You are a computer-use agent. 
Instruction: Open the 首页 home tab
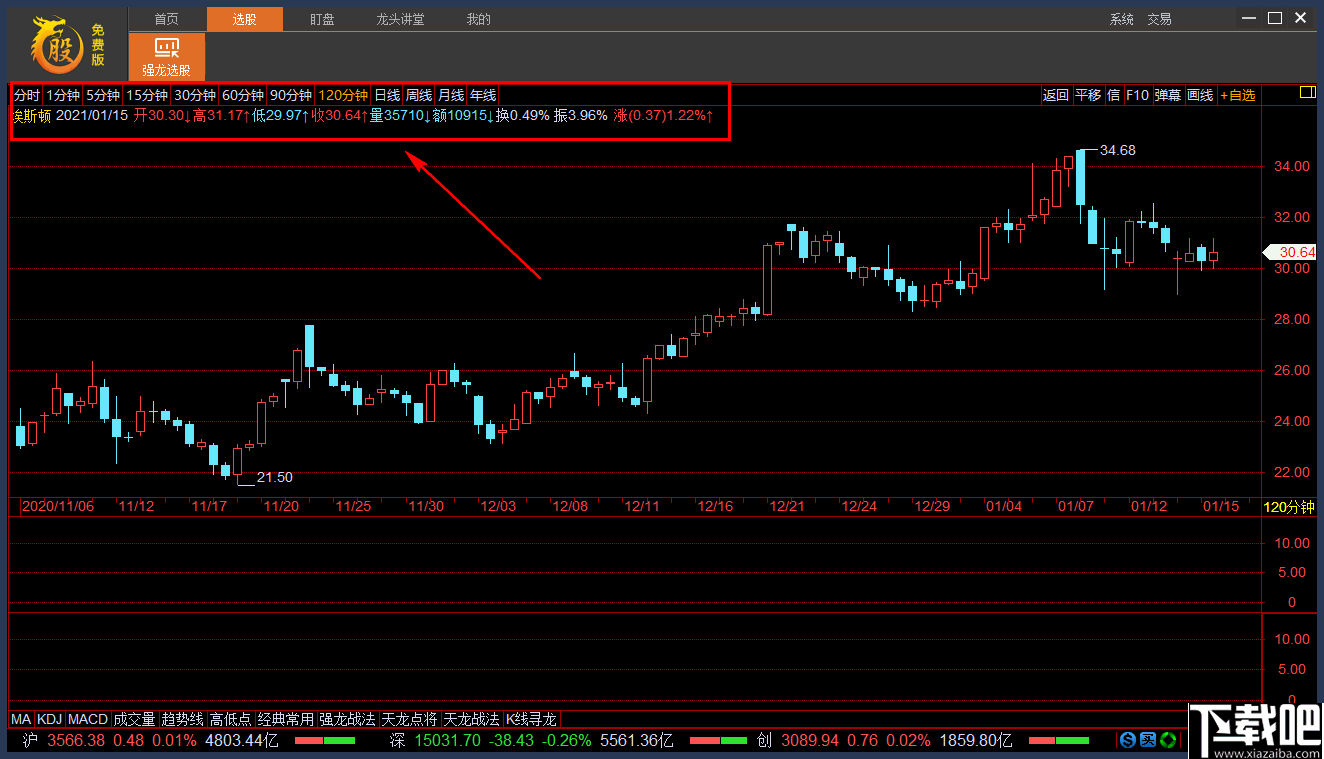(x=167, y=19)
